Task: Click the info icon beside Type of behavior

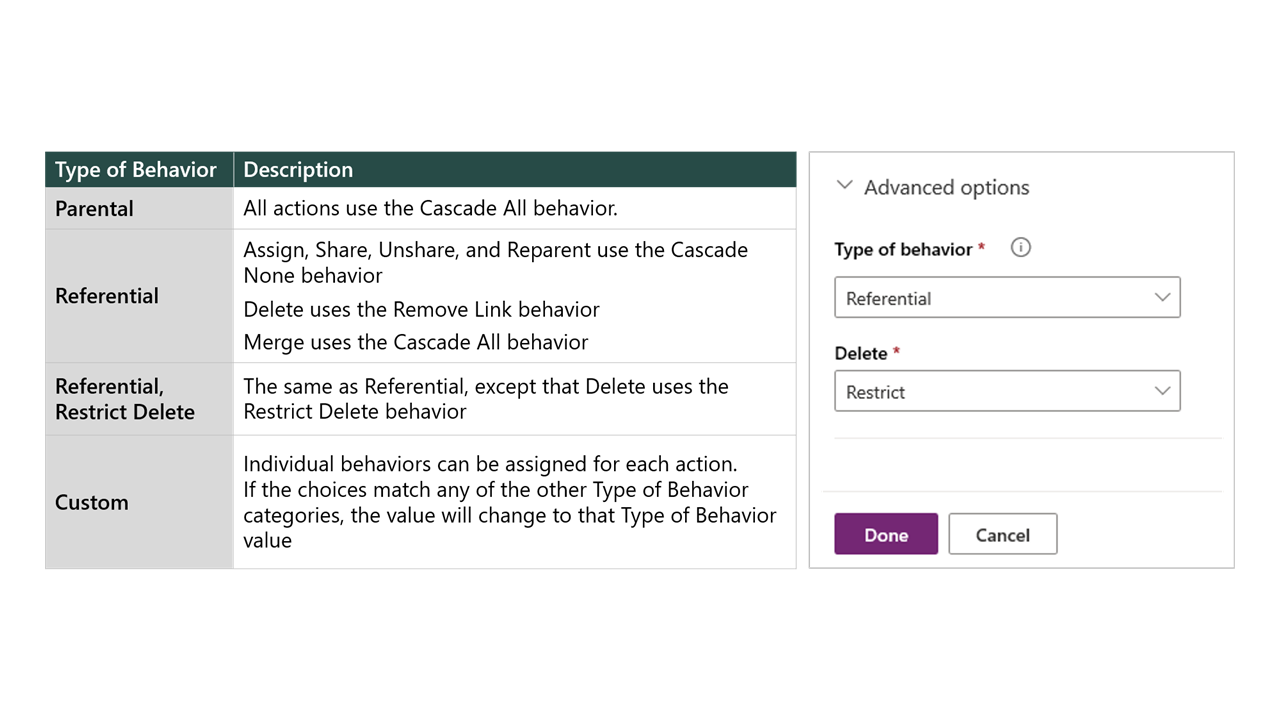Action: tap(1020, 247)
